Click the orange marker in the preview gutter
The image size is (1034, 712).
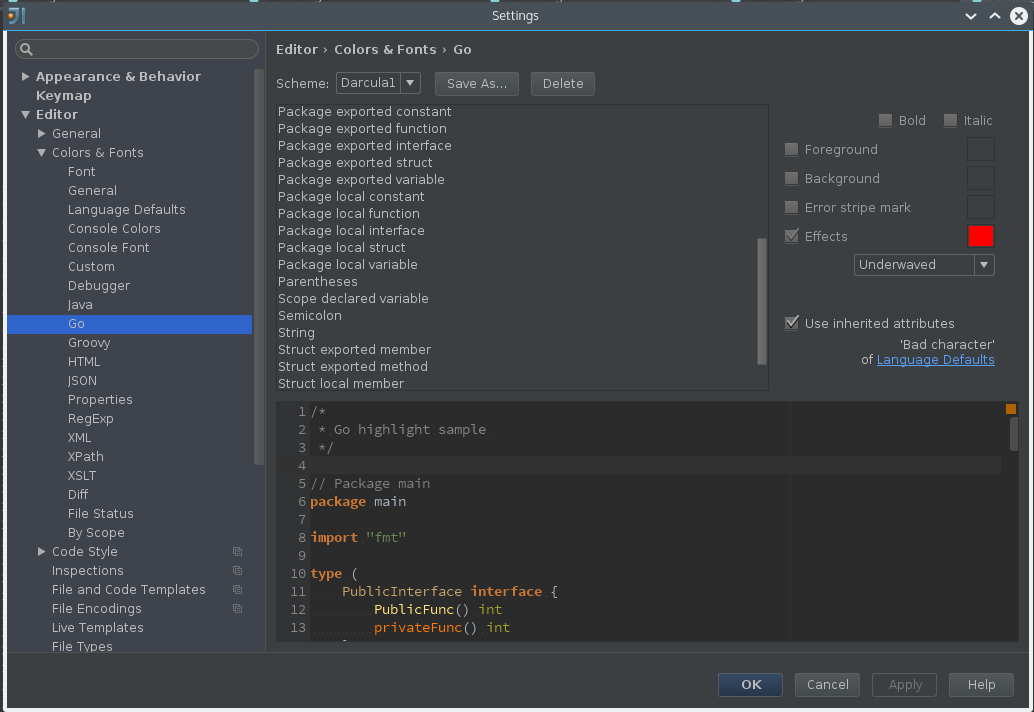(1010, 409)
